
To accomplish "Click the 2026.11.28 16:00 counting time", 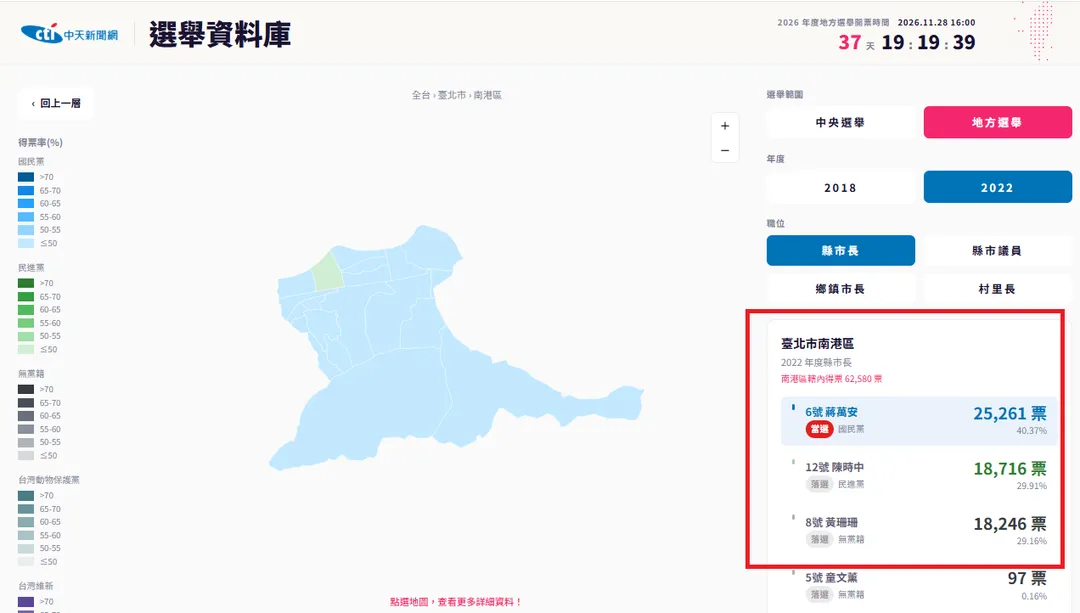I will pos(936,23).
